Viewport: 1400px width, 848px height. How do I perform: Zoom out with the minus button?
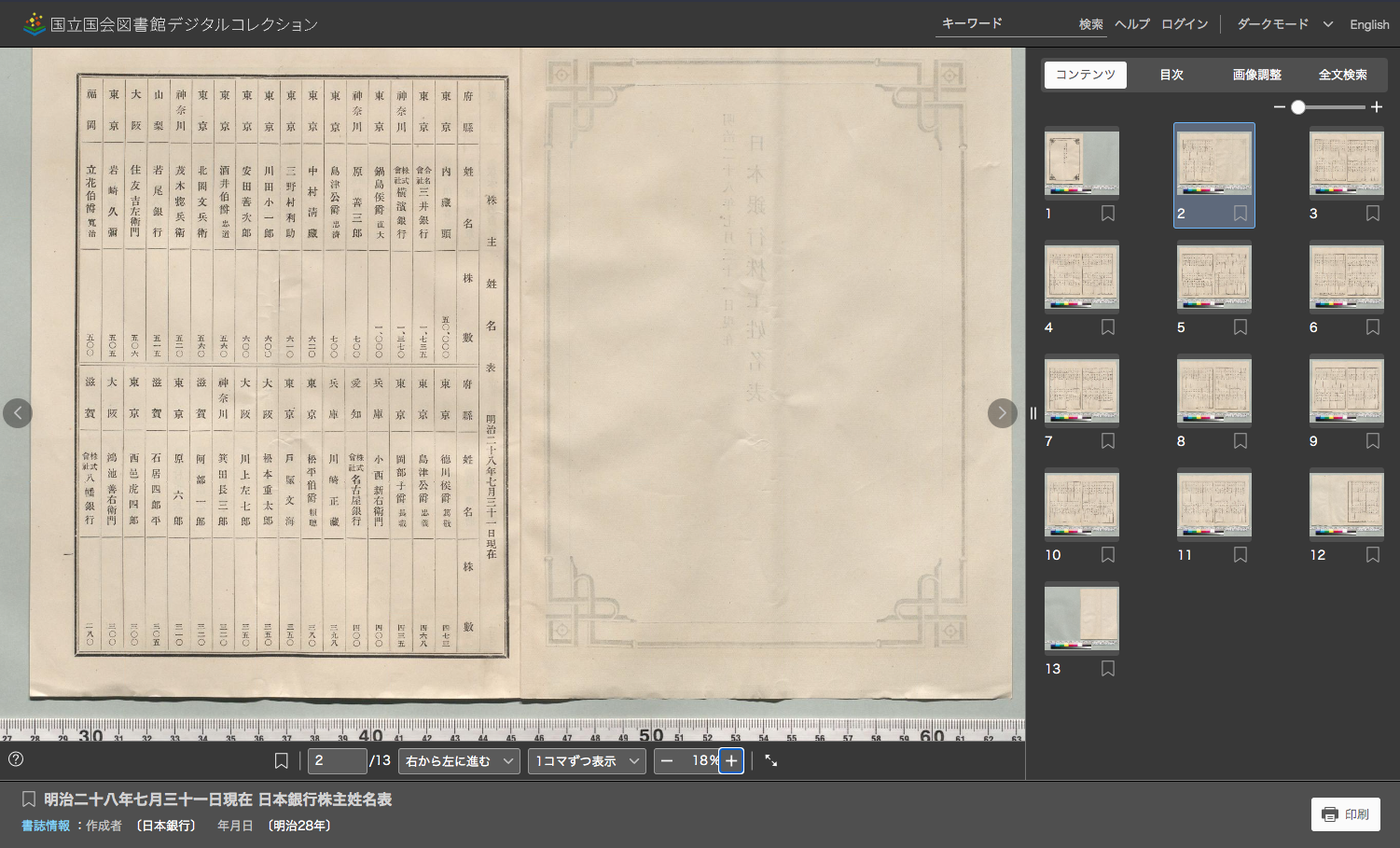[x=666, y=761]
